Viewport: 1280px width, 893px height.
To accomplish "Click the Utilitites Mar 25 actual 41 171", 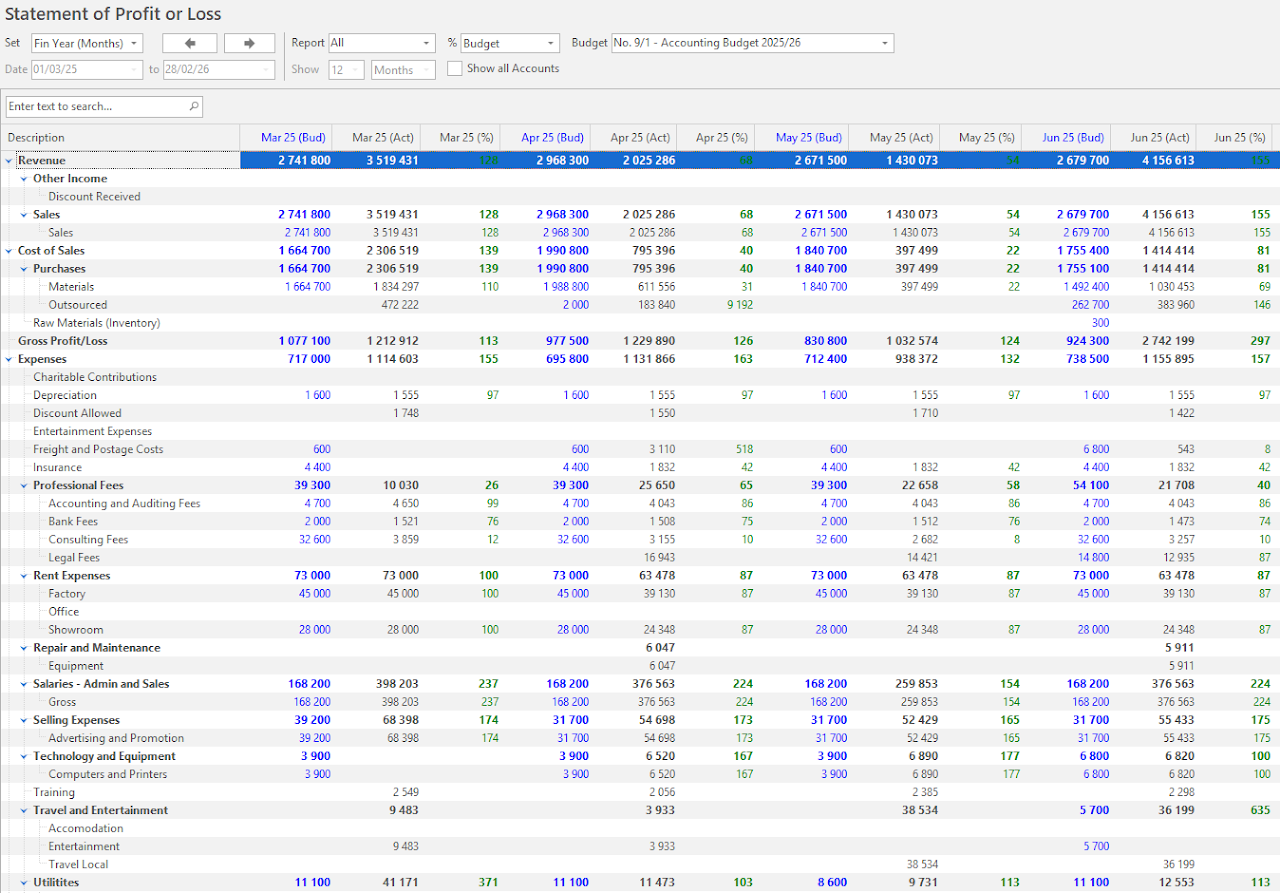I will pos(400,882).
